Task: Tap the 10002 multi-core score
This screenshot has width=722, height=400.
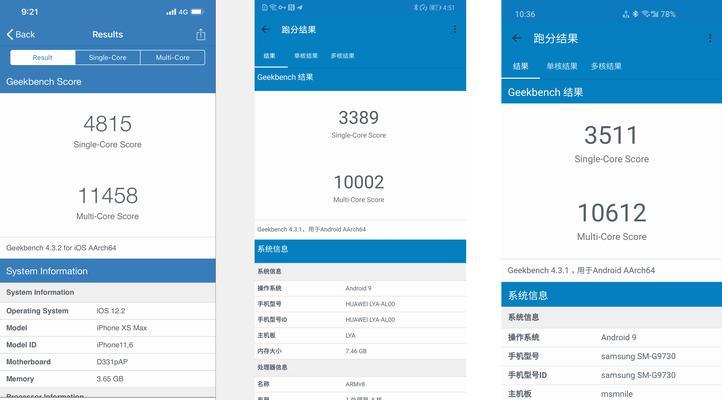Action: tap(359, 182)
